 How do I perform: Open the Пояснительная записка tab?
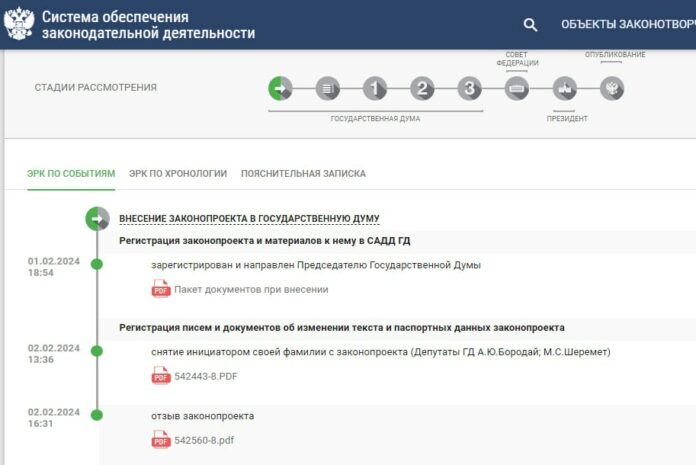pyautogui.click(x=303, y=173)
